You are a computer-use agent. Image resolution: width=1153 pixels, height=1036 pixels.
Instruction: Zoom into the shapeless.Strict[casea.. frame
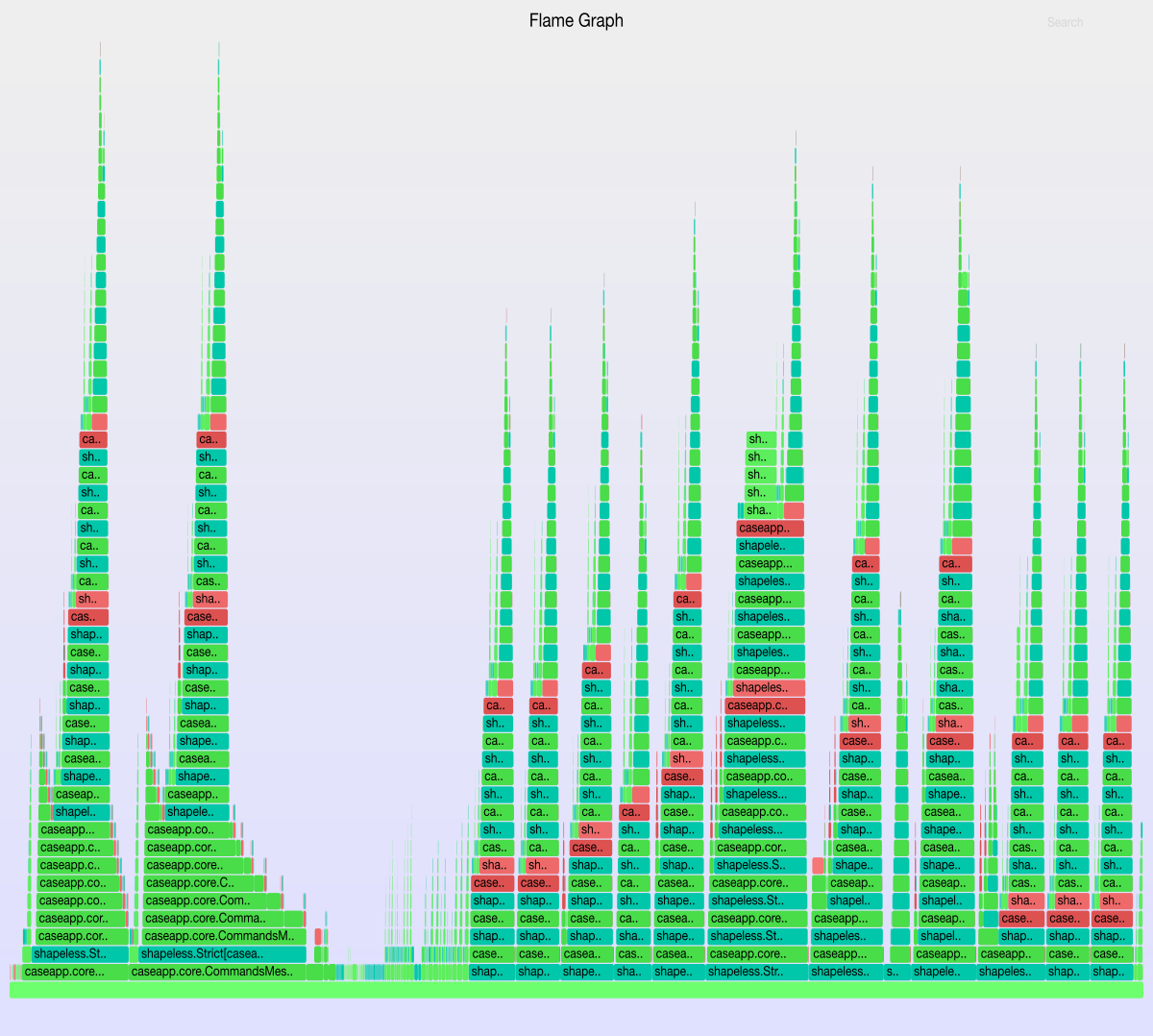[222, 954]
